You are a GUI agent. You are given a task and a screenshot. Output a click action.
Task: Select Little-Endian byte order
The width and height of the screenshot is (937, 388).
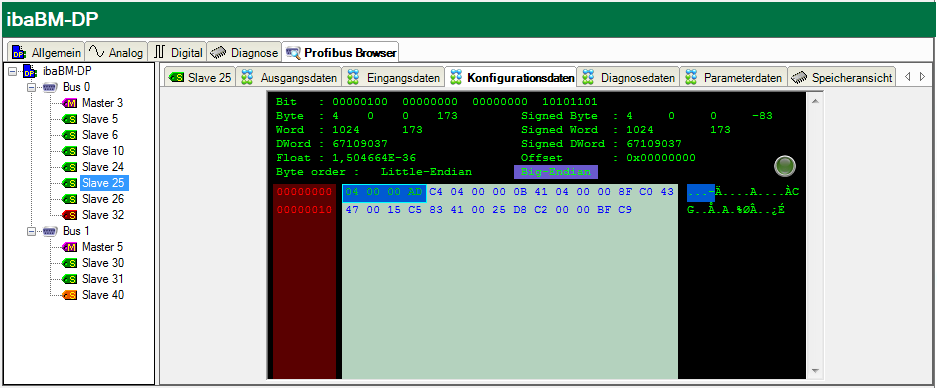pyautogui.click(x=426, y=172)
